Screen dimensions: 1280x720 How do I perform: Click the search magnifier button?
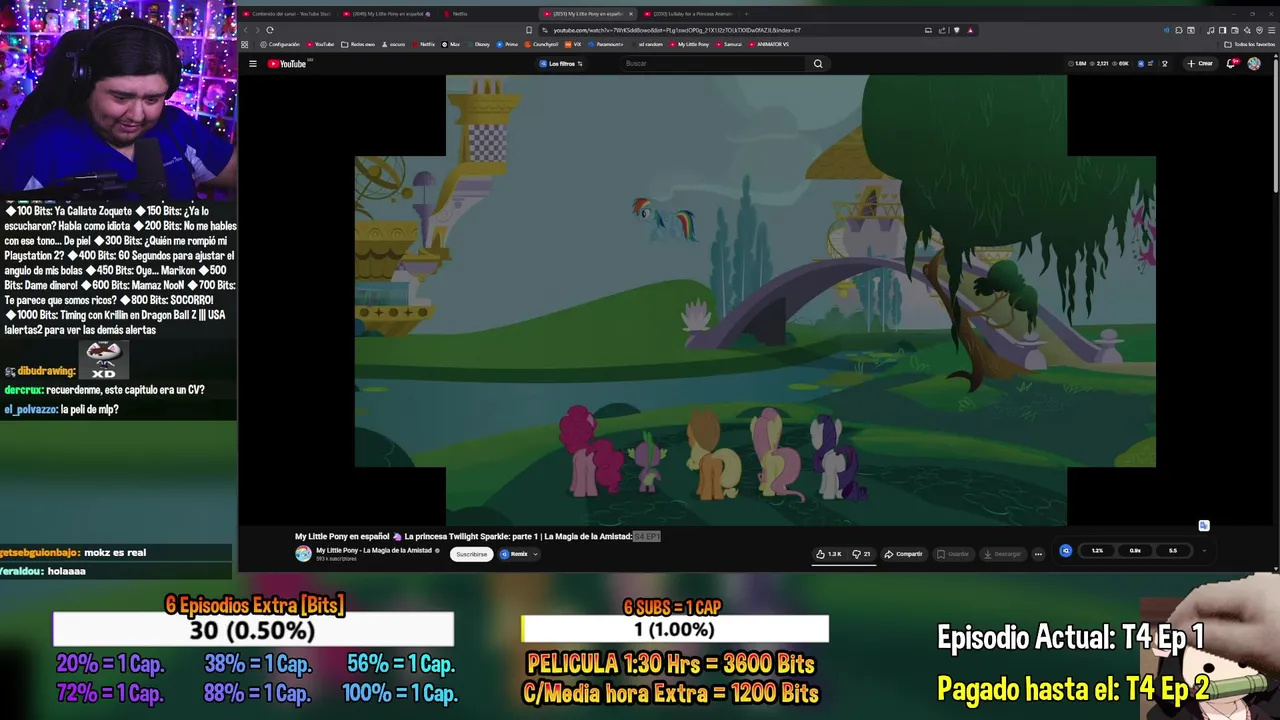pos(818,64)
